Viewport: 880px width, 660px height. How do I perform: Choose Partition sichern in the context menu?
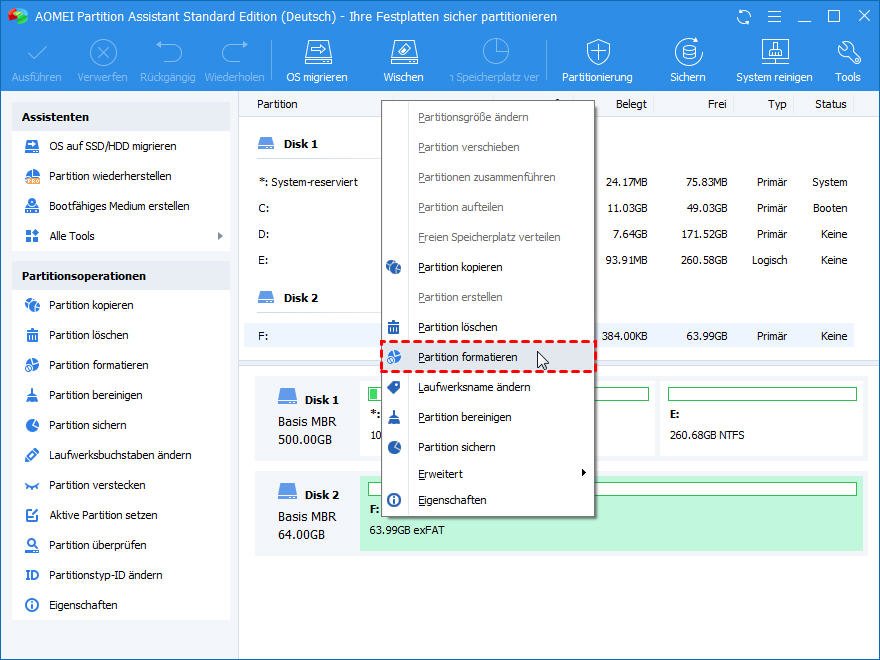point(488,447)
